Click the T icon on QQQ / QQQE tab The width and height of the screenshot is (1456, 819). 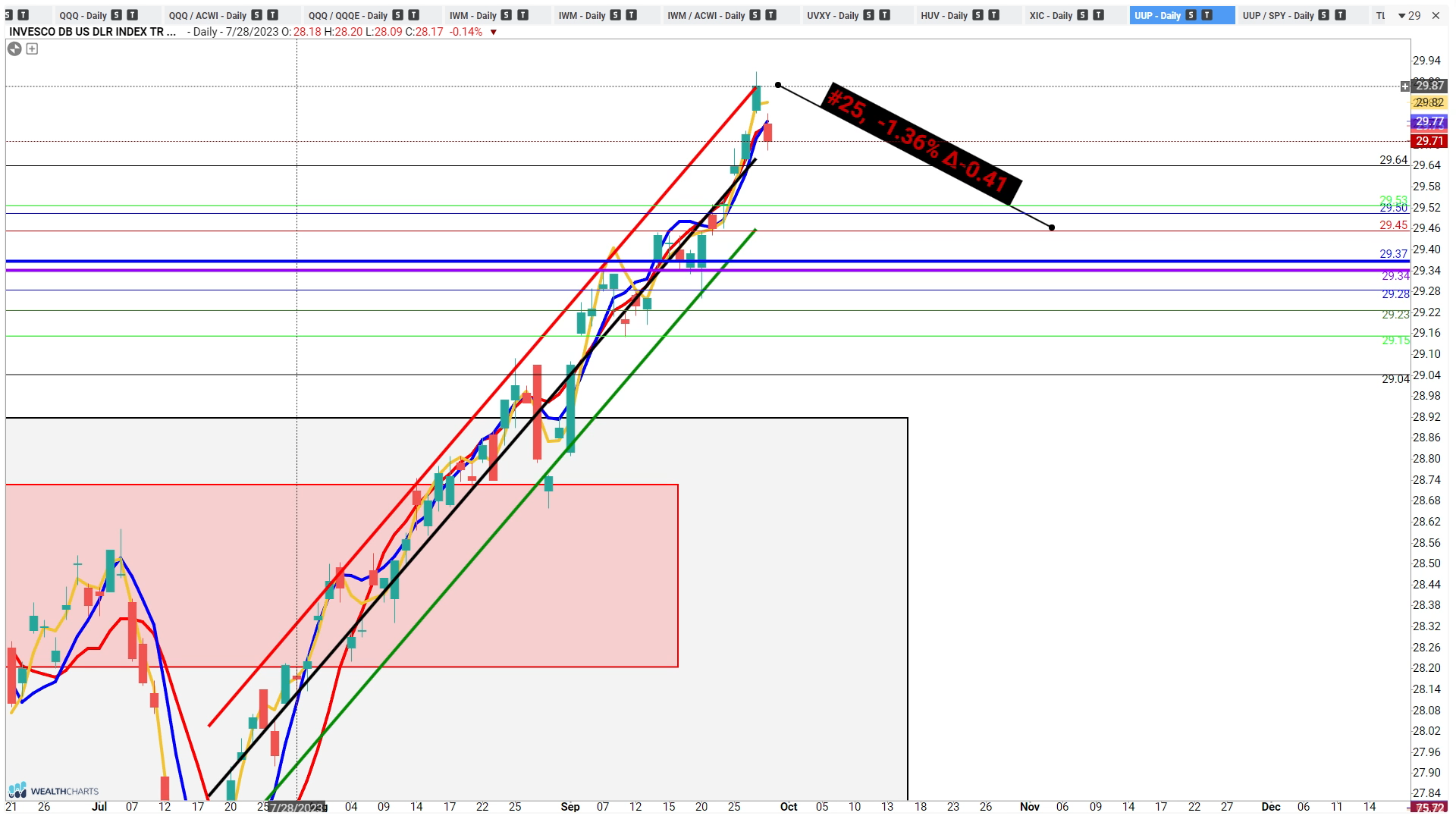coord(414,15)
